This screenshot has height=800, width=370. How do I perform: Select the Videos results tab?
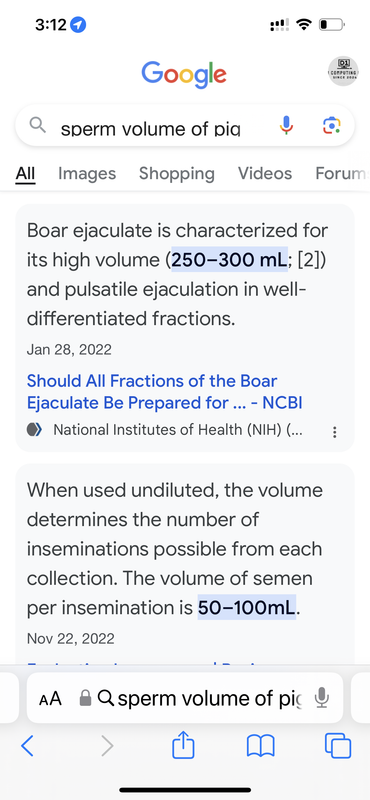point(265,173)
